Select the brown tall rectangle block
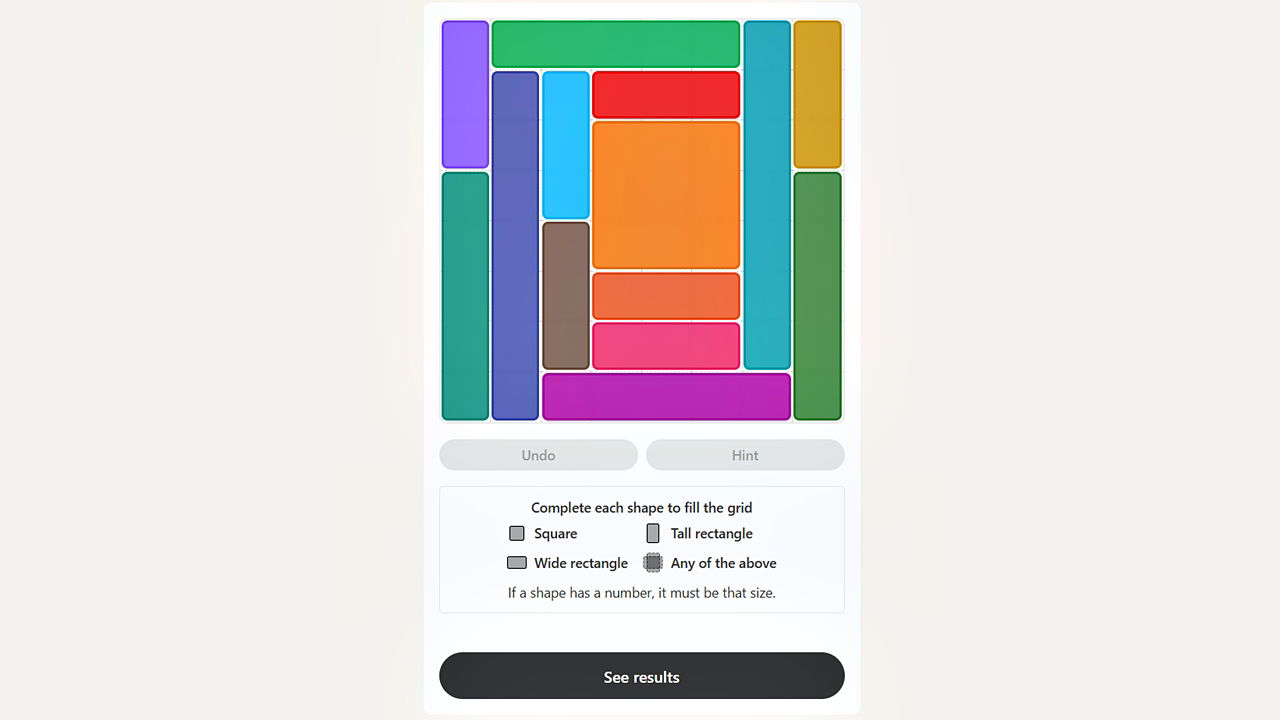The width and height of the screenshot is (1280, 720). (x=566, y=296)
